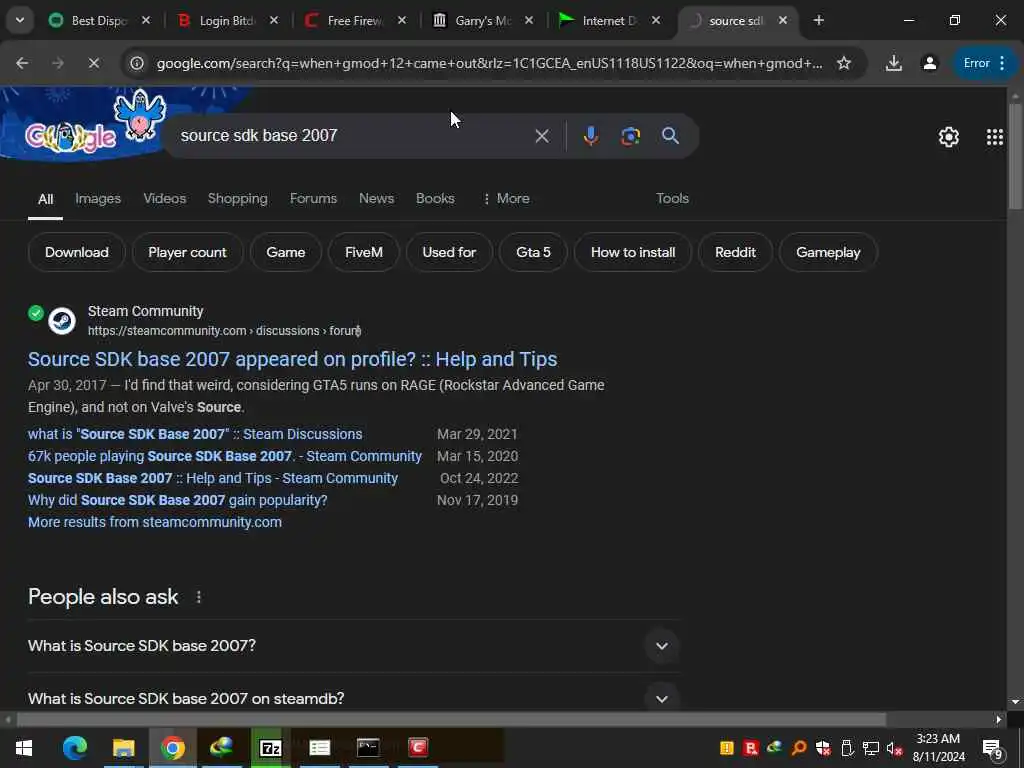Go forward in browser history

click(x=58, y=63)
